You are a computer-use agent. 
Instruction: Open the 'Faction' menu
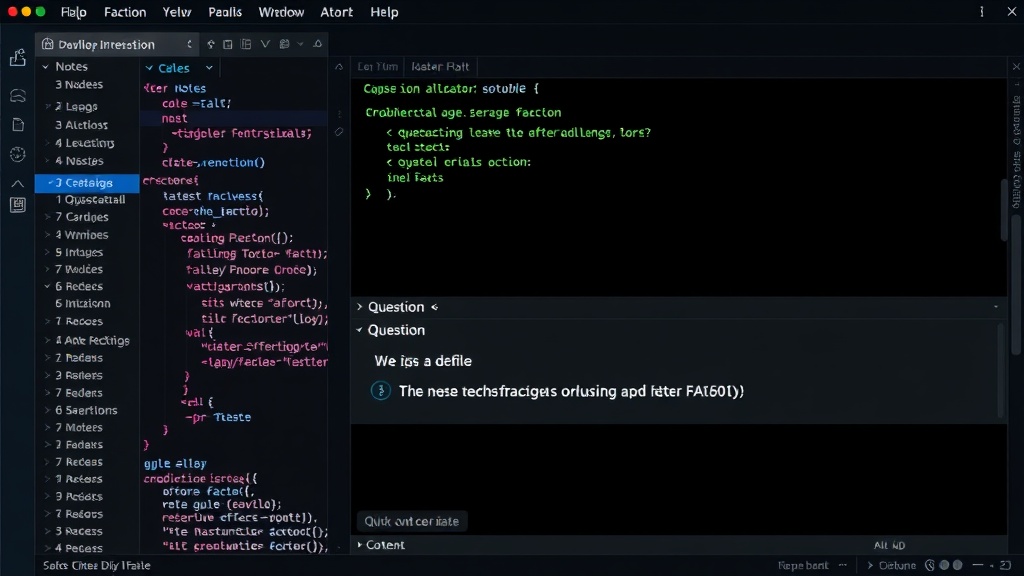tap(125, 12)
